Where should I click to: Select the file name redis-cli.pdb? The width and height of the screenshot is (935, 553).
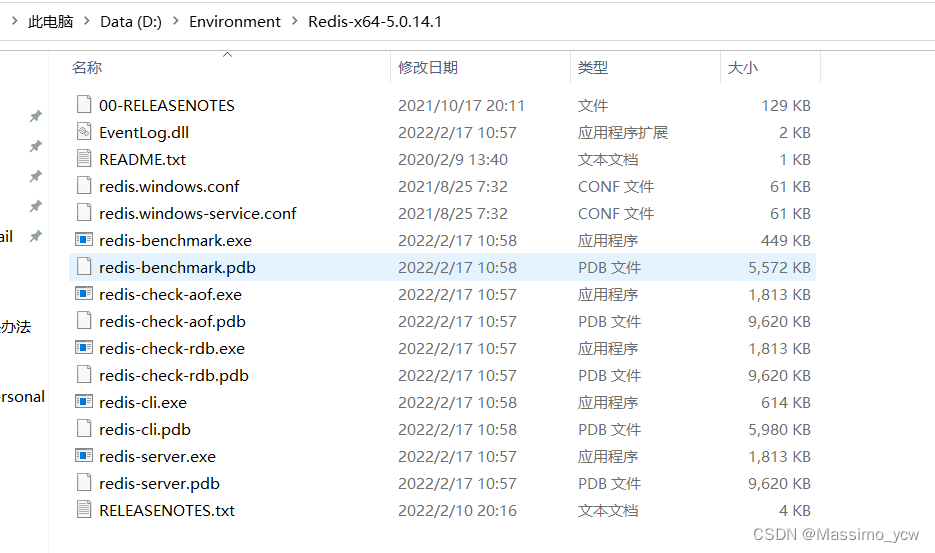[x=144, y=430]
